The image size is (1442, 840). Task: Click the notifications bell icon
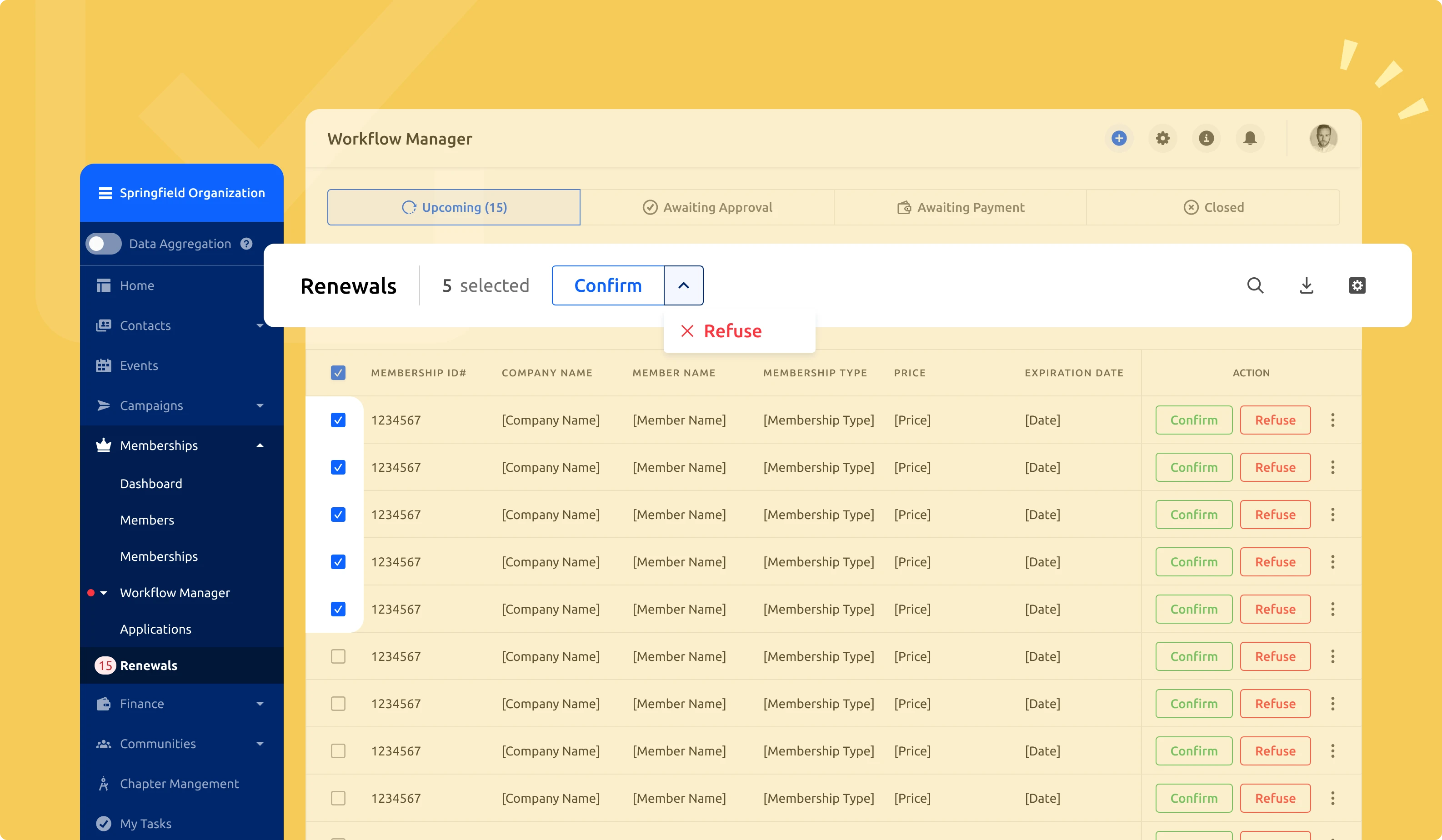pyautogui.click(x=1249, y=139)
